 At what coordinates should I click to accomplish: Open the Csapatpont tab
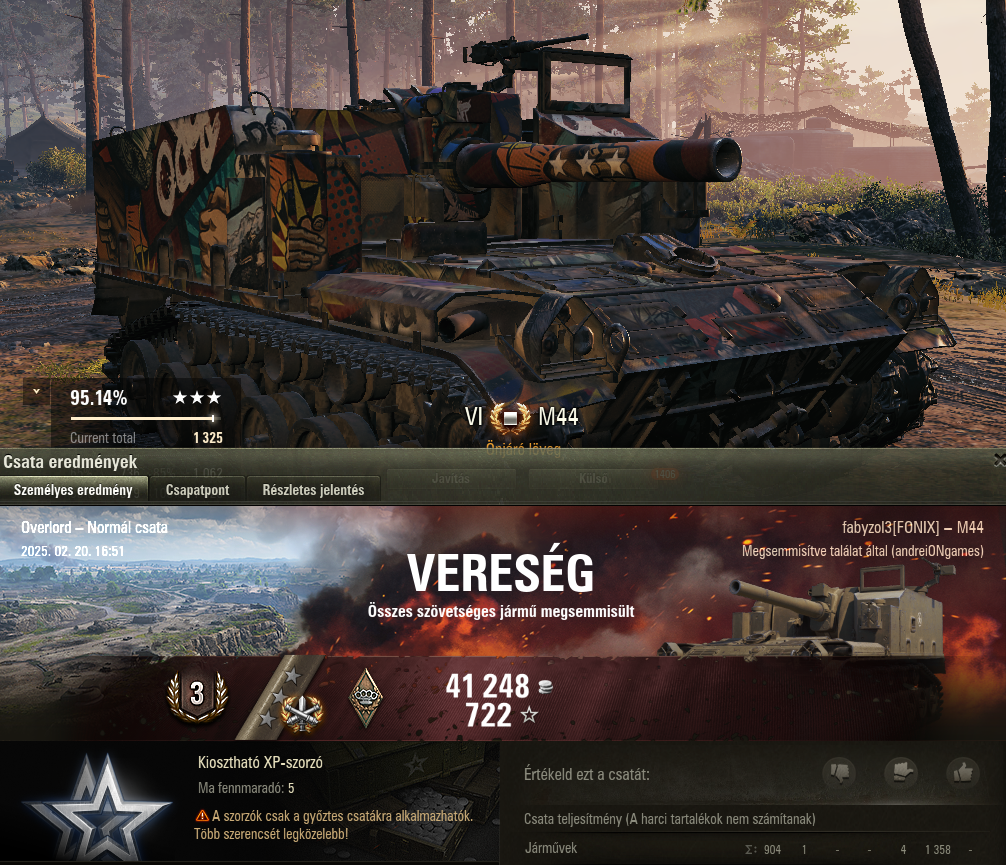point(198,490)
